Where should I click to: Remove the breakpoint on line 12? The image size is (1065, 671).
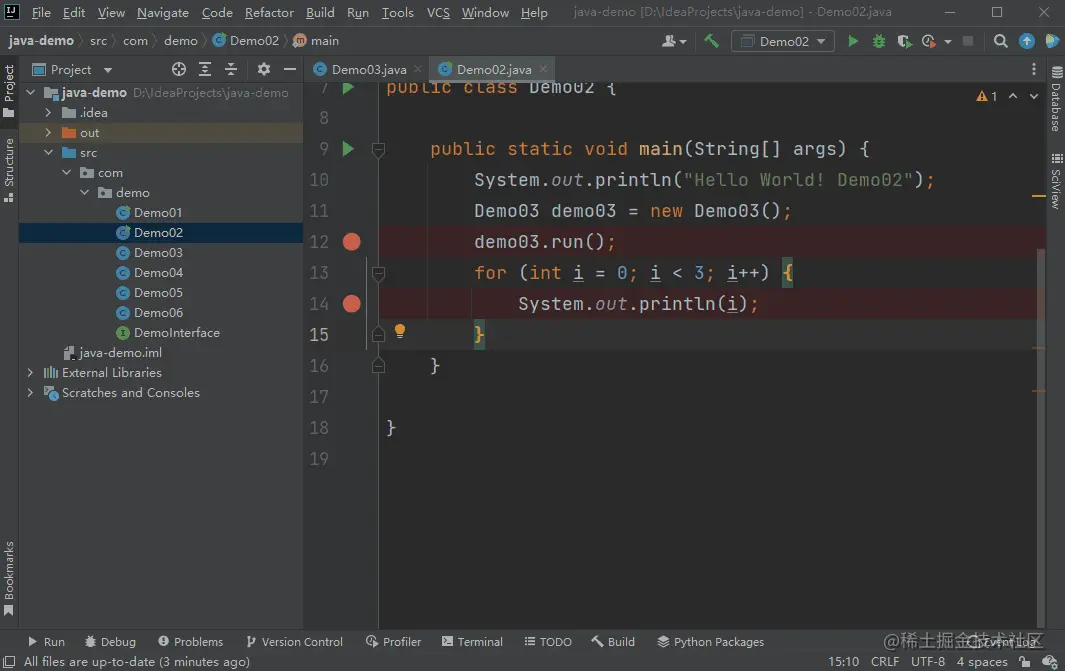pyautogui.click(x=351, y=242)
